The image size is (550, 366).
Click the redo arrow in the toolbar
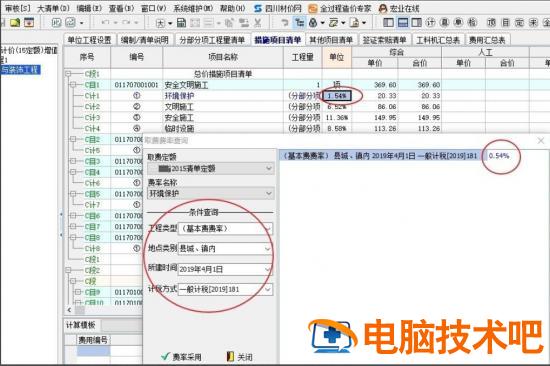point(127,23)
